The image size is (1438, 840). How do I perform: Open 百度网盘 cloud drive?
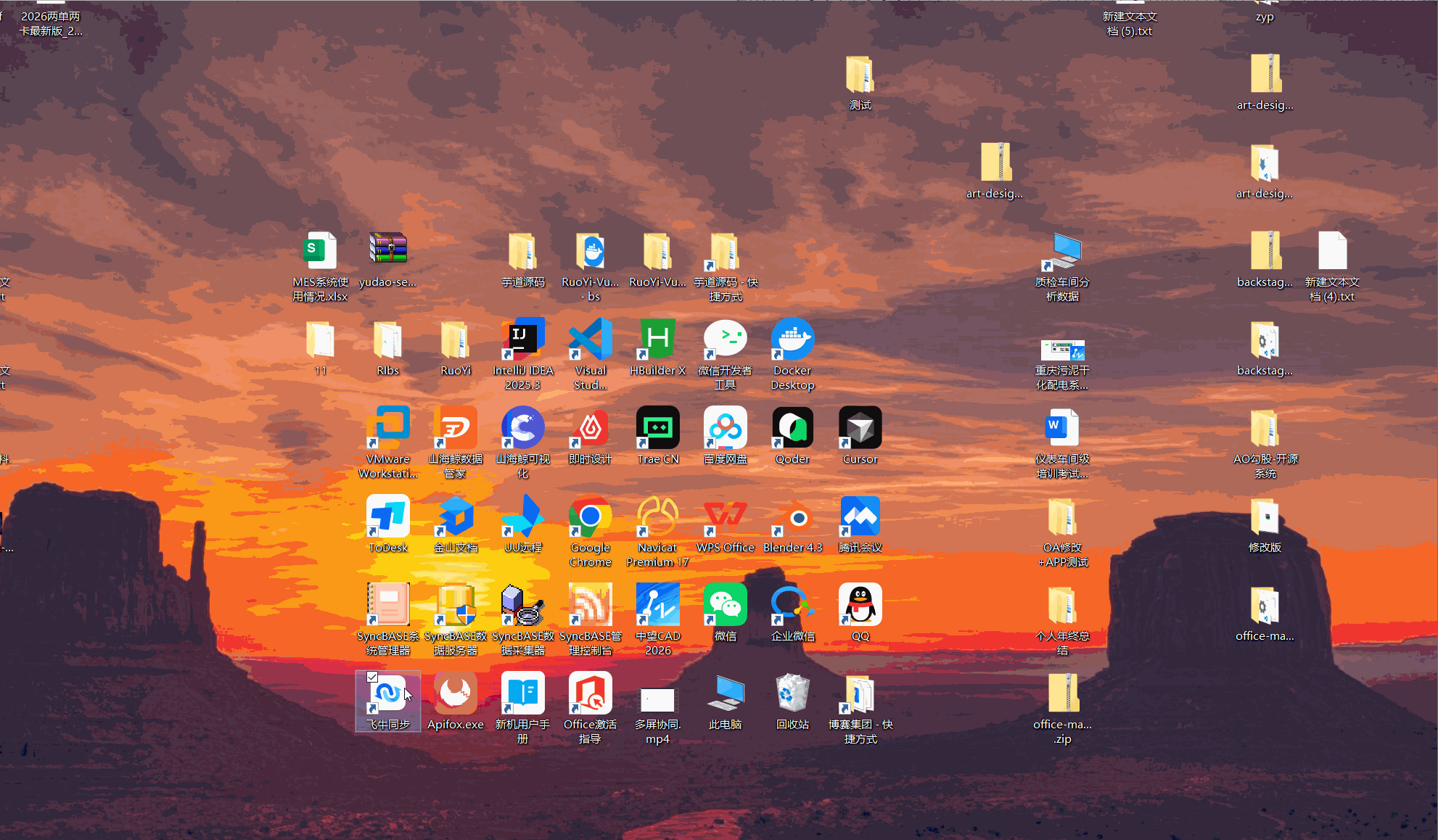click(725, 427)
